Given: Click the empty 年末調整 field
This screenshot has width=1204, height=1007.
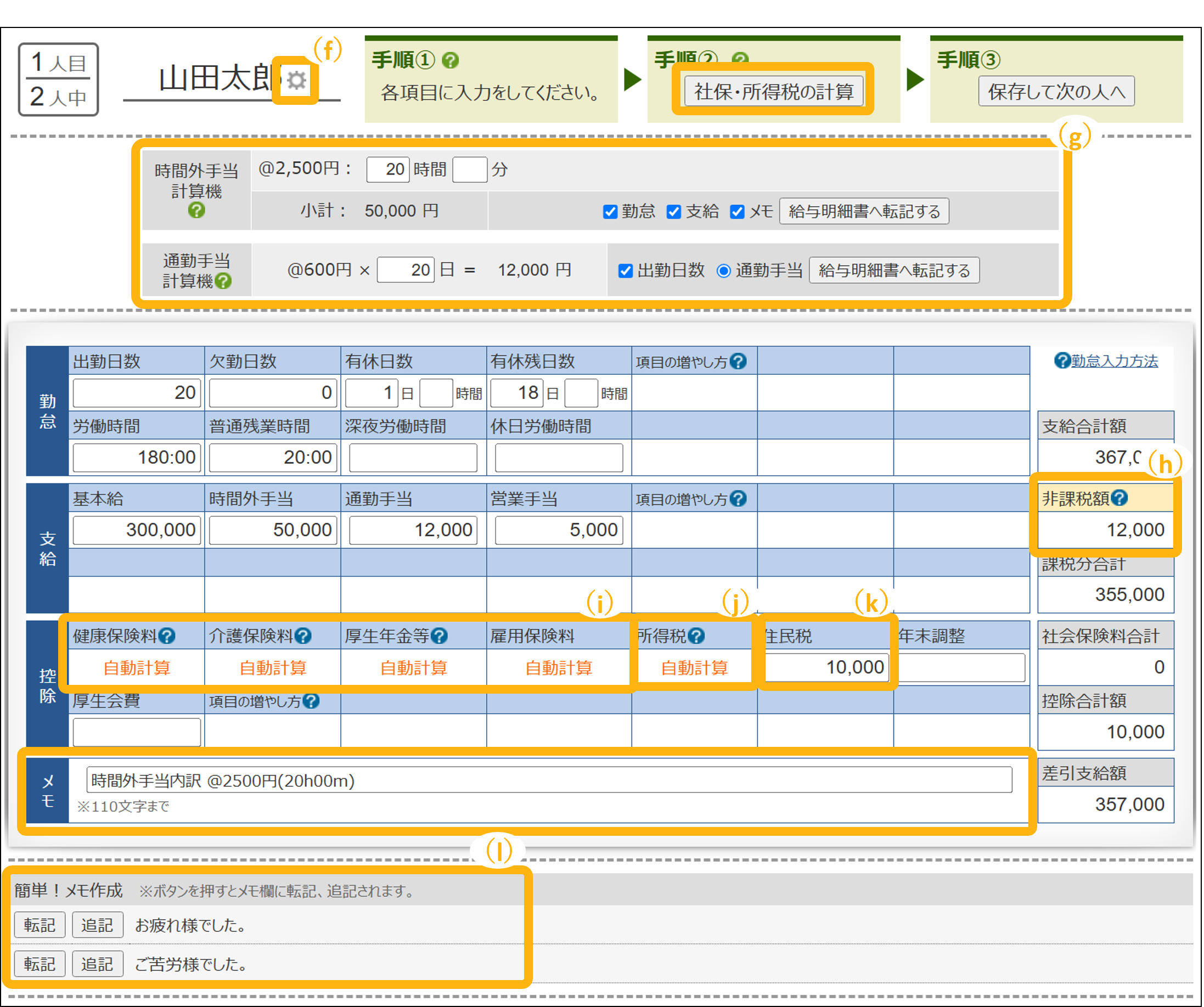Looking at the screenshot, I should pos(961,667).
